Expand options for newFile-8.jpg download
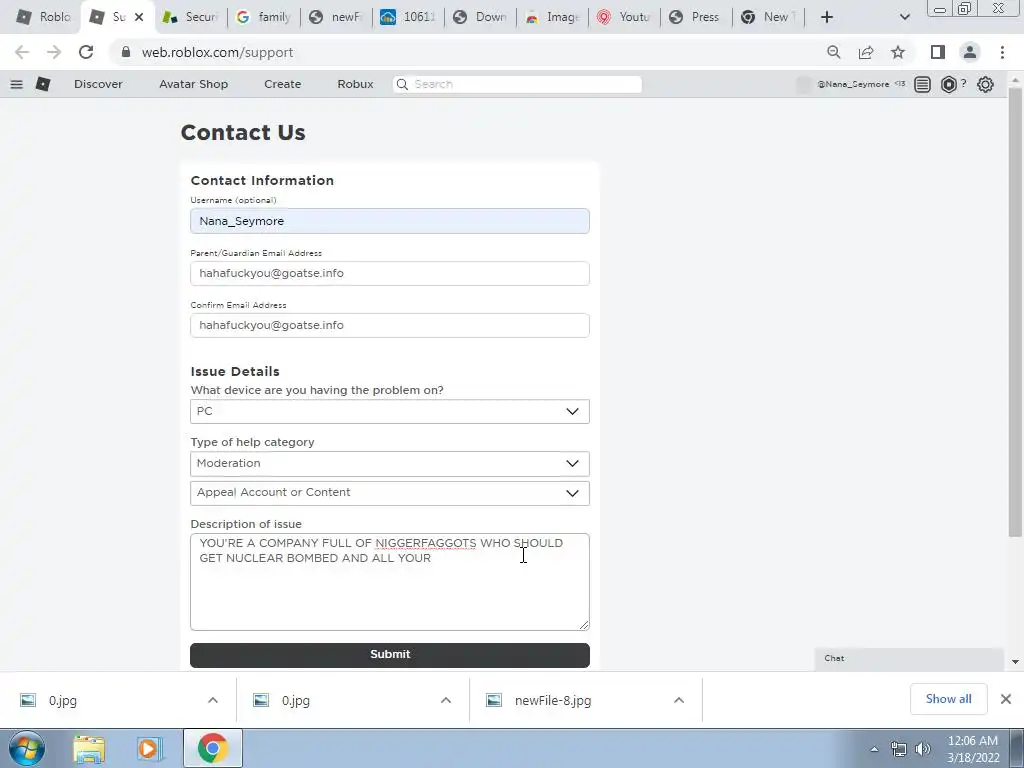1024x768 pixels. coord(679,700)
